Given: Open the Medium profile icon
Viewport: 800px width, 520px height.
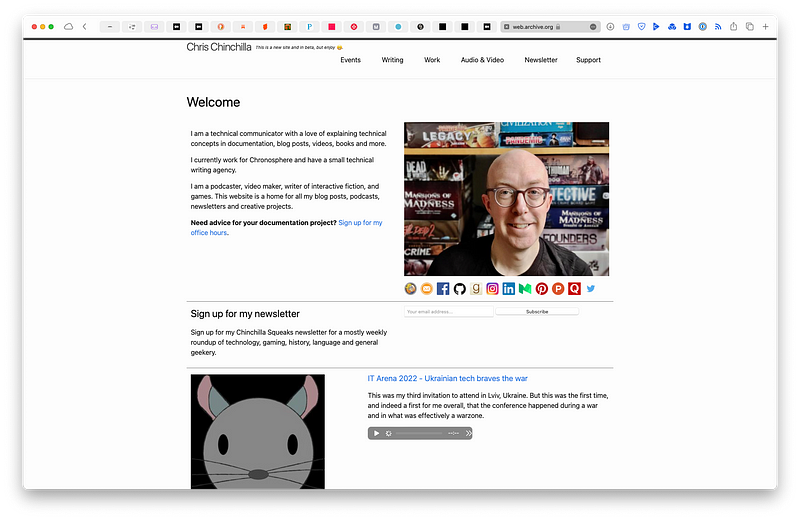Looking at the screenshot, I should pyautogui.click(x=525, y=289).
